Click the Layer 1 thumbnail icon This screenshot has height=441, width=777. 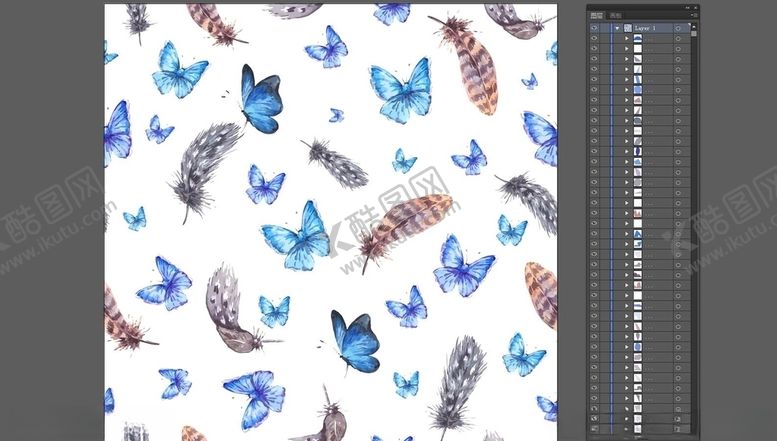(x=628, y=29)
